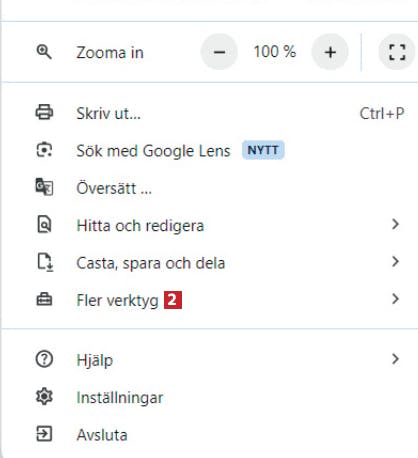Click the exit icon beside Avsluta
The width and height of the screenshot is (418, 458).
(44, 434)
